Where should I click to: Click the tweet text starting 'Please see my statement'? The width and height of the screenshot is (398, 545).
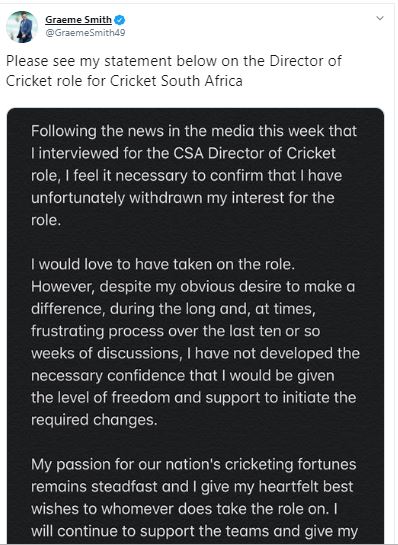(174, 71)
